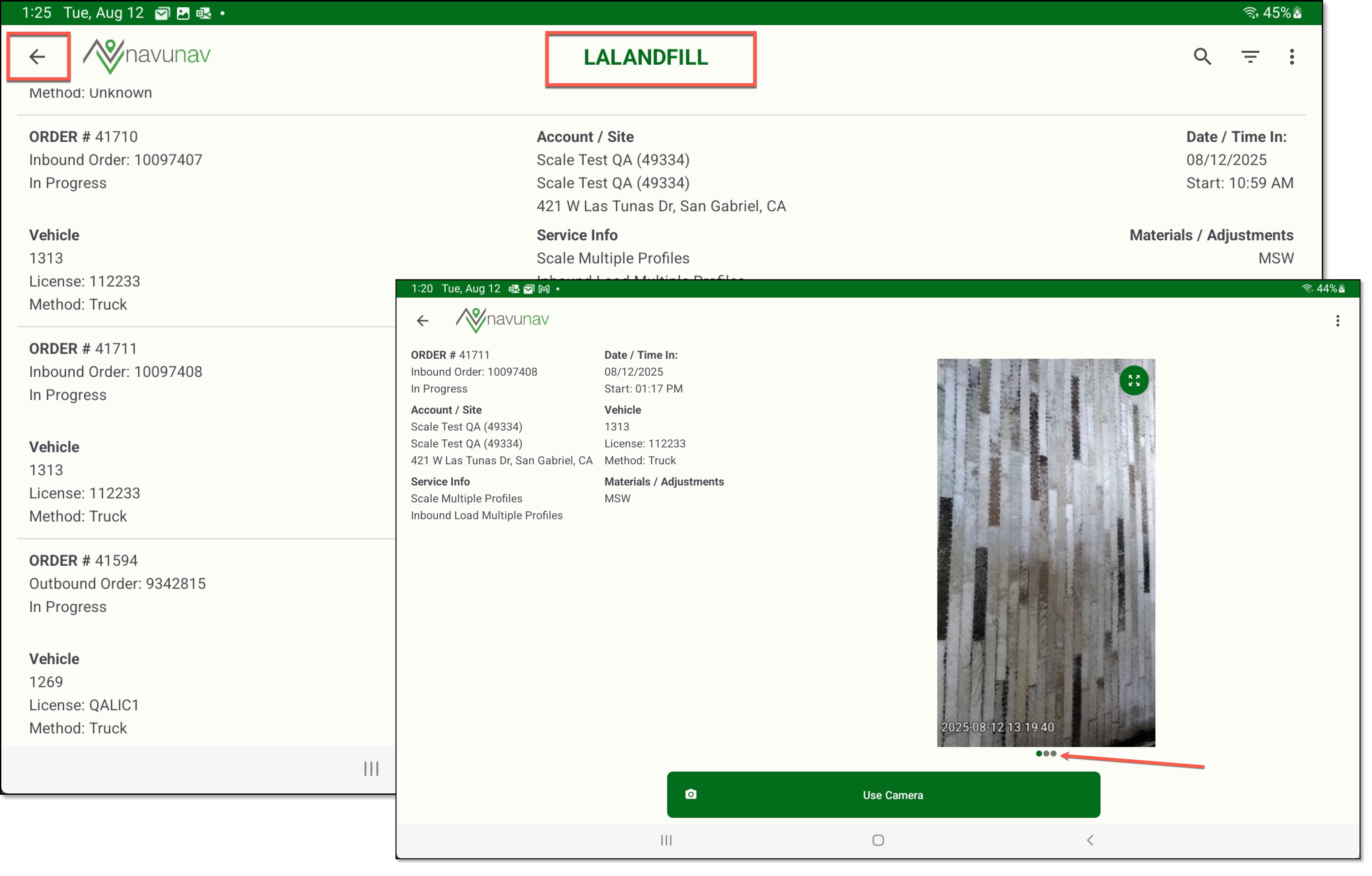Open the filter icon in top bar
The width and height of the screenshot is (1372, 876).
pyautogui.click(x=1250, y=56)
